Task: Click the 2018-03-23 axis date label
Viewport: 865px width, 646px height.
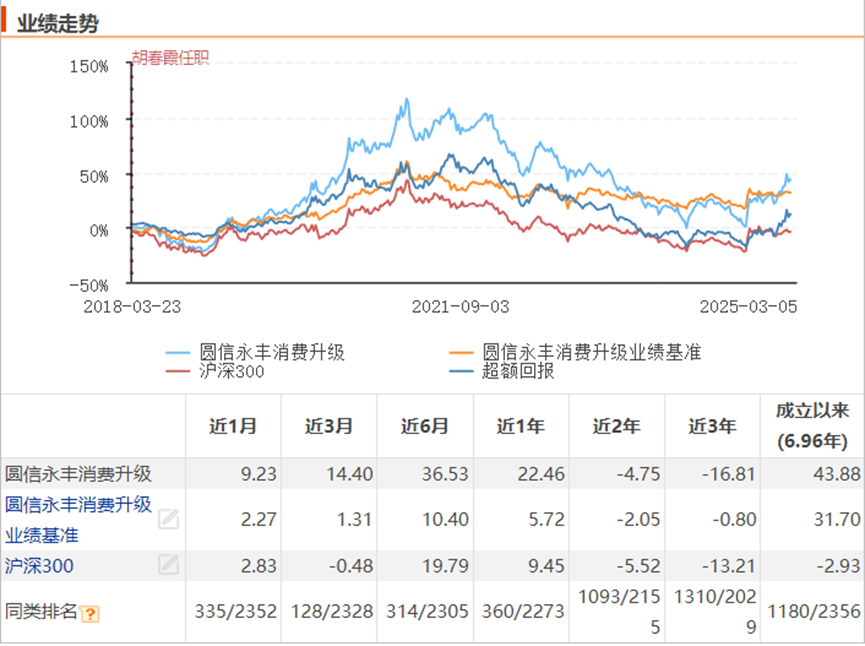Action: click(132, 307)
